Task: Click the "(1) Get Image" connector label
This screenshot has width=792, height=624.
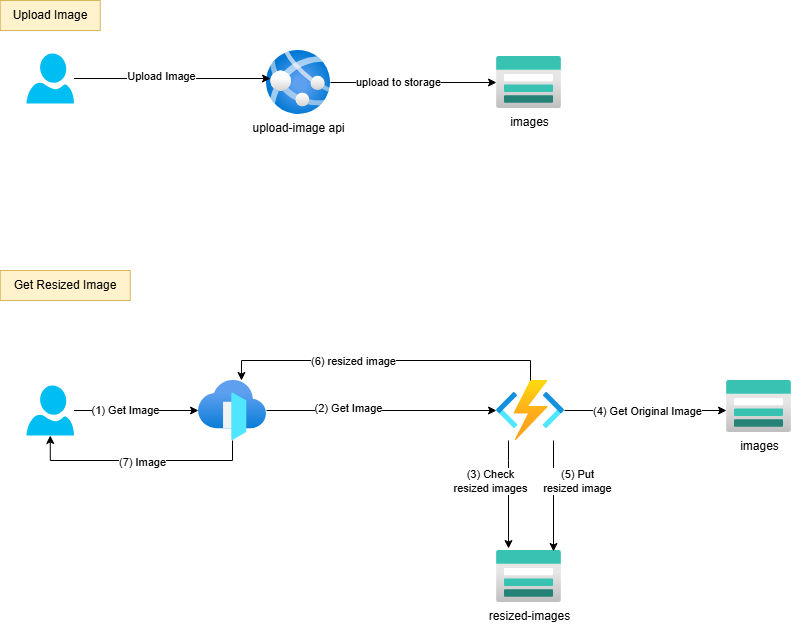Action: (x=125, y=410)
